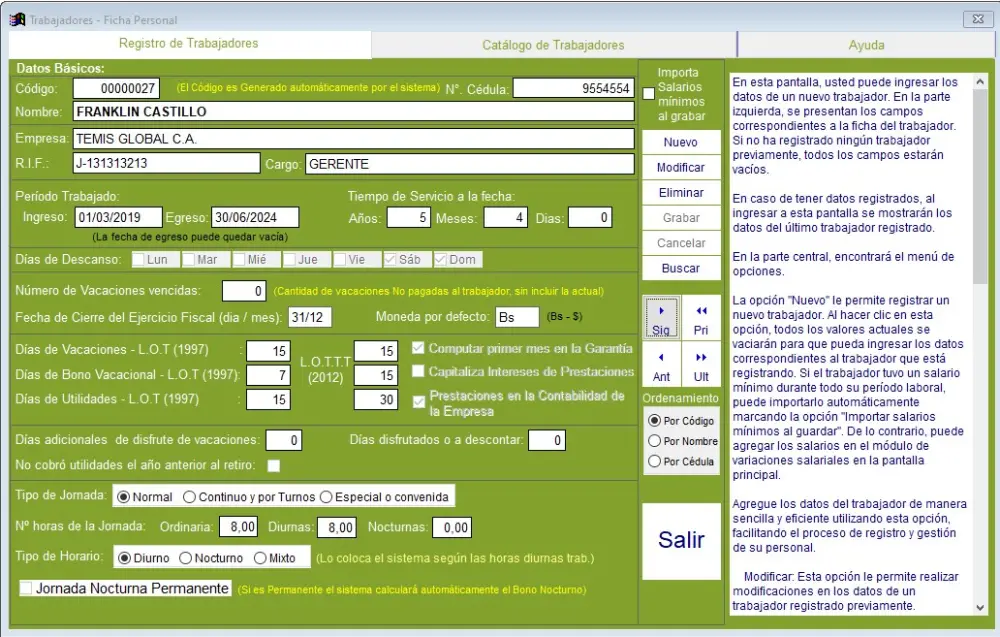This screenshot has width=1000, height=637.
Task: Jump to first worker with the Pri arrows
Action: pos(701,316)
